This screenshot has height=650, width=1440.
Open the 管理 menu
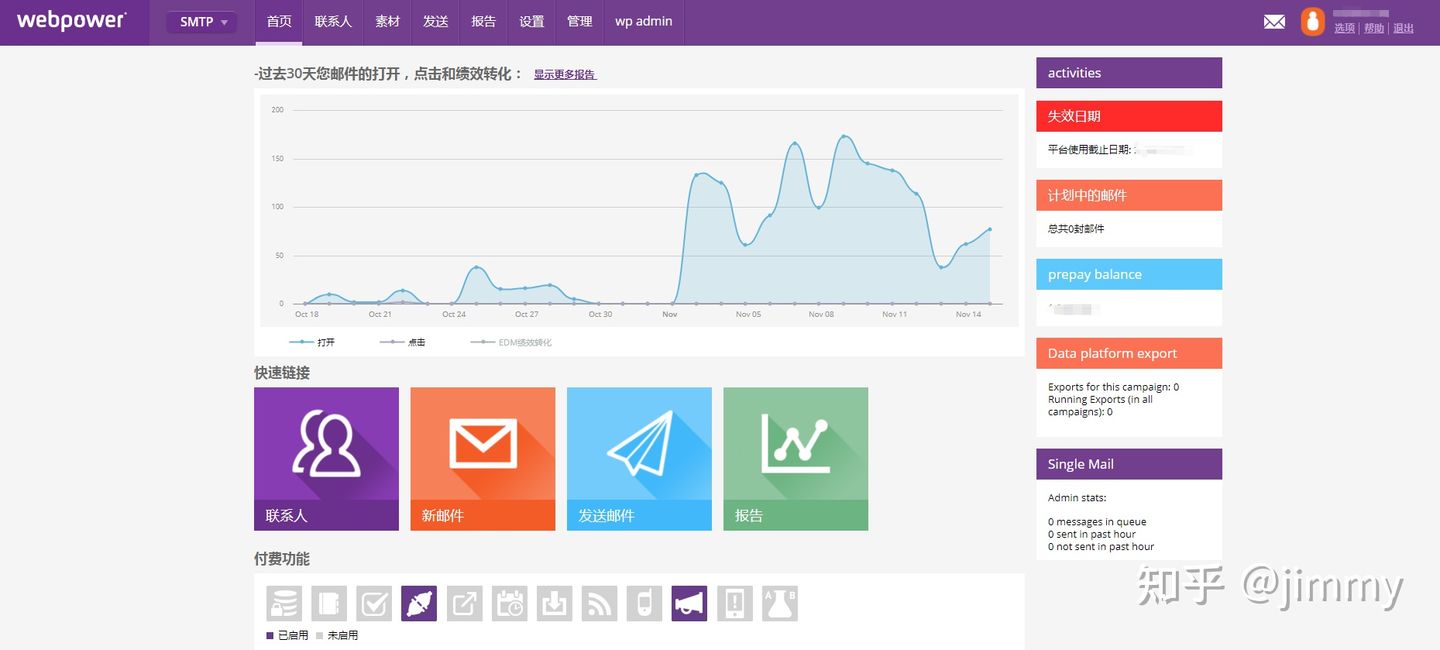click(x=580, y=22)
